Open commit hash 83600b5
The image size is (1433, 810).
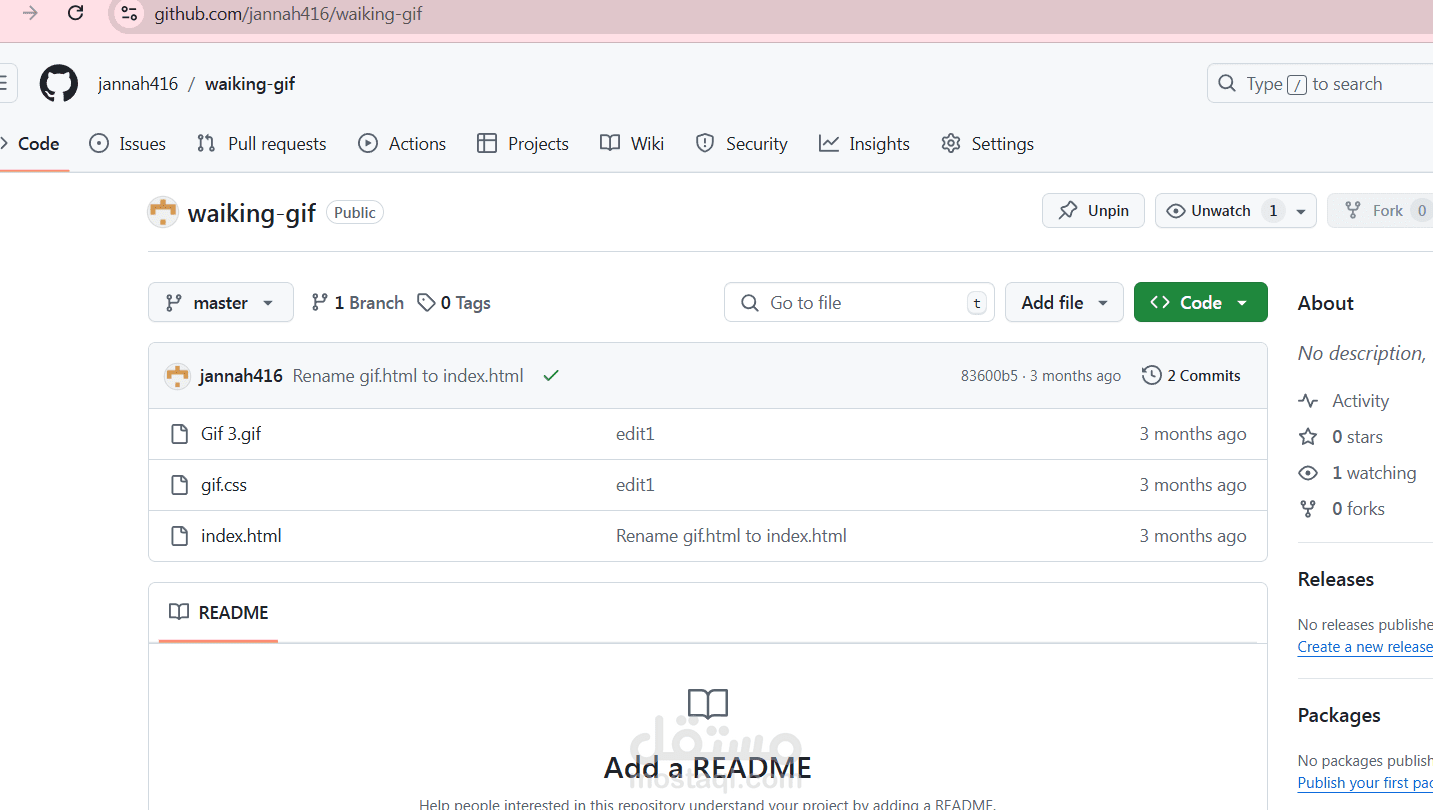pyautogui.click(x=989, y=376)
